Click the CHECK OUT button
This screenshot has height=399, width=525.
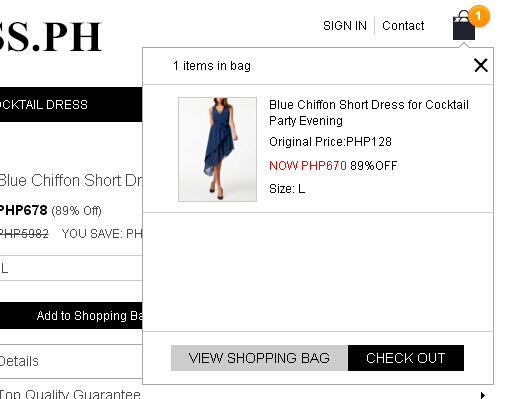[406, 358]
